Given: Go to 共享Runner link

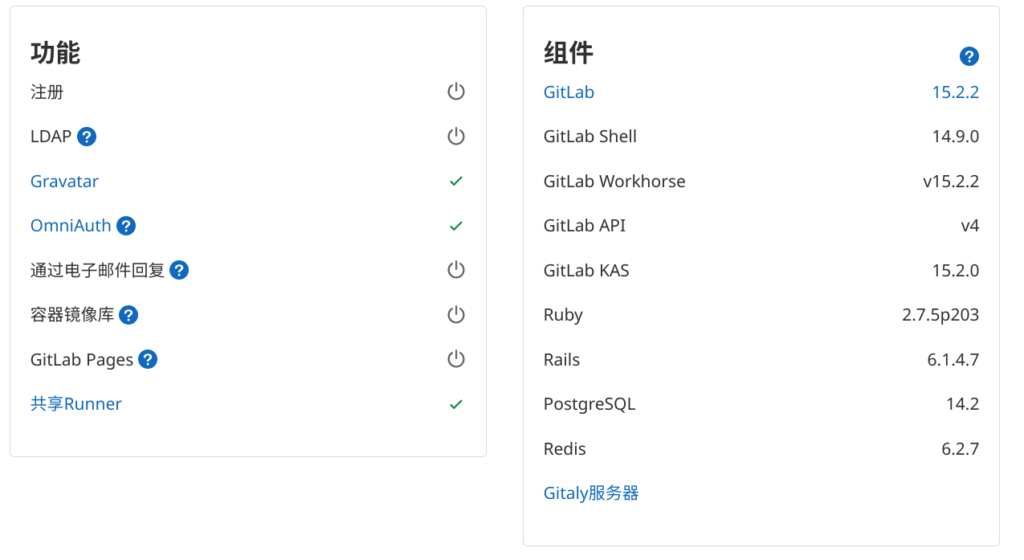Looking at the screenshot, I should tap(76, 404).
